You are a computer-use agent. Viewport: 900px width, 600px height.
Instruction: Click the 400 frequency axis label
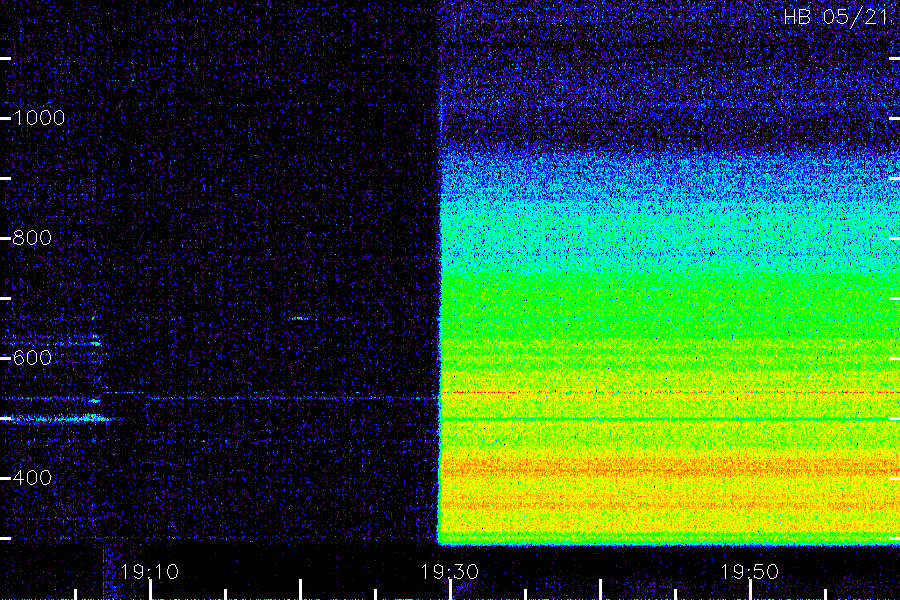click(x=32, y=478)
